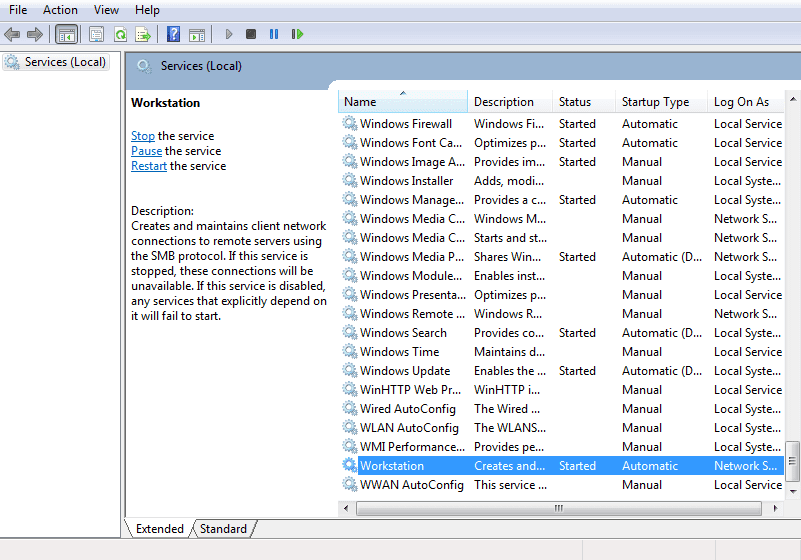Viewport: 801px width, 560px height.
Task: Sort services by the Name column header
Action: click(x=402, y=102)
